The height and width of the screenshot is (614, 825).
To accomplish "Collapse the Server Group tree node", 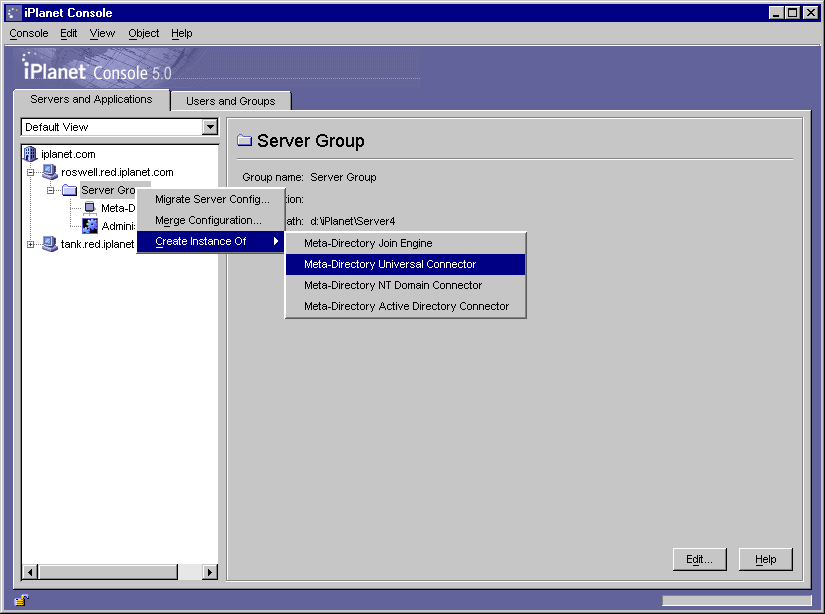I will pos(51,190).
